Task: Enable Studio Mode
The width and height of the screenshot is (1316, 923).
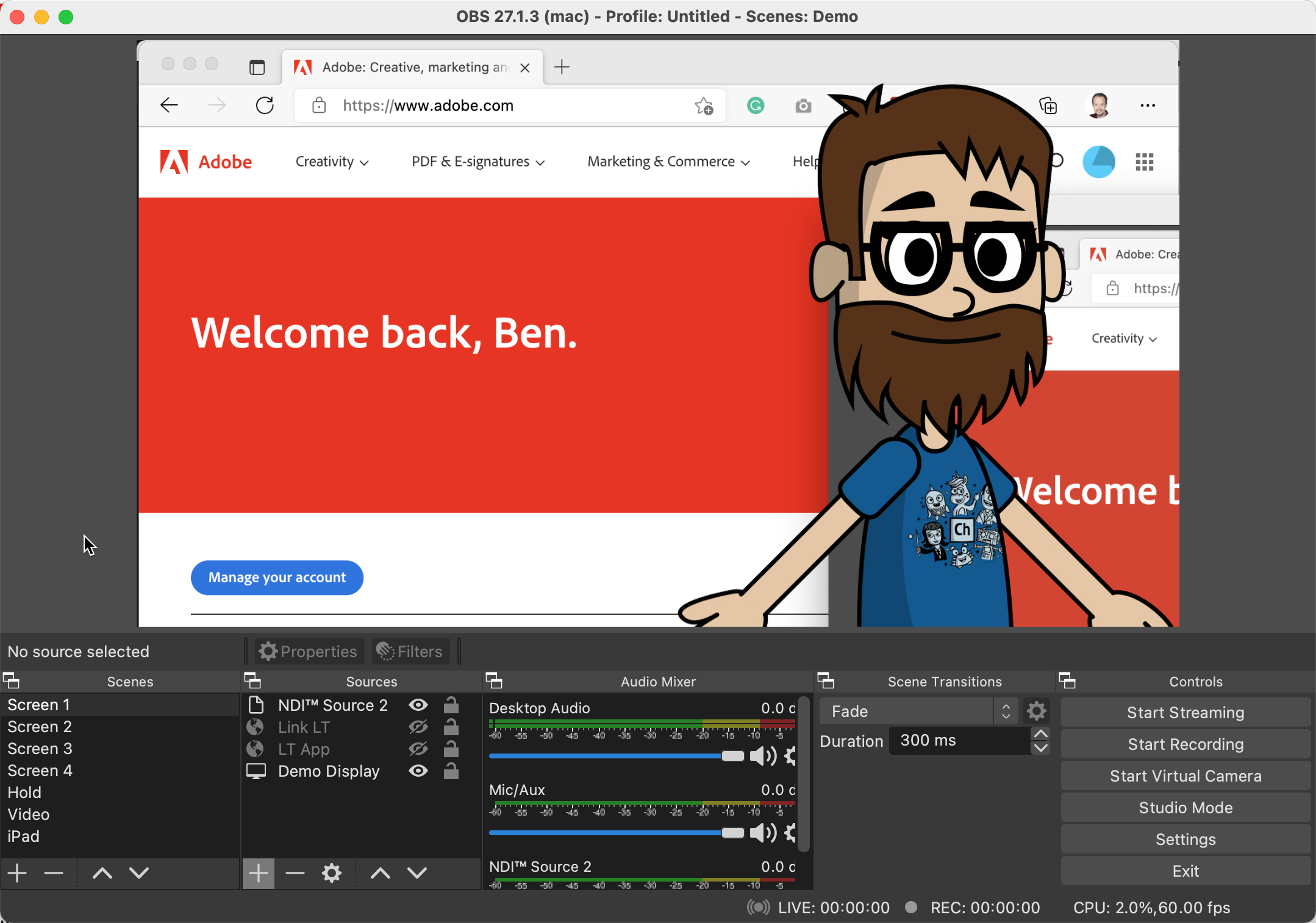Action: click(1185, 808)
